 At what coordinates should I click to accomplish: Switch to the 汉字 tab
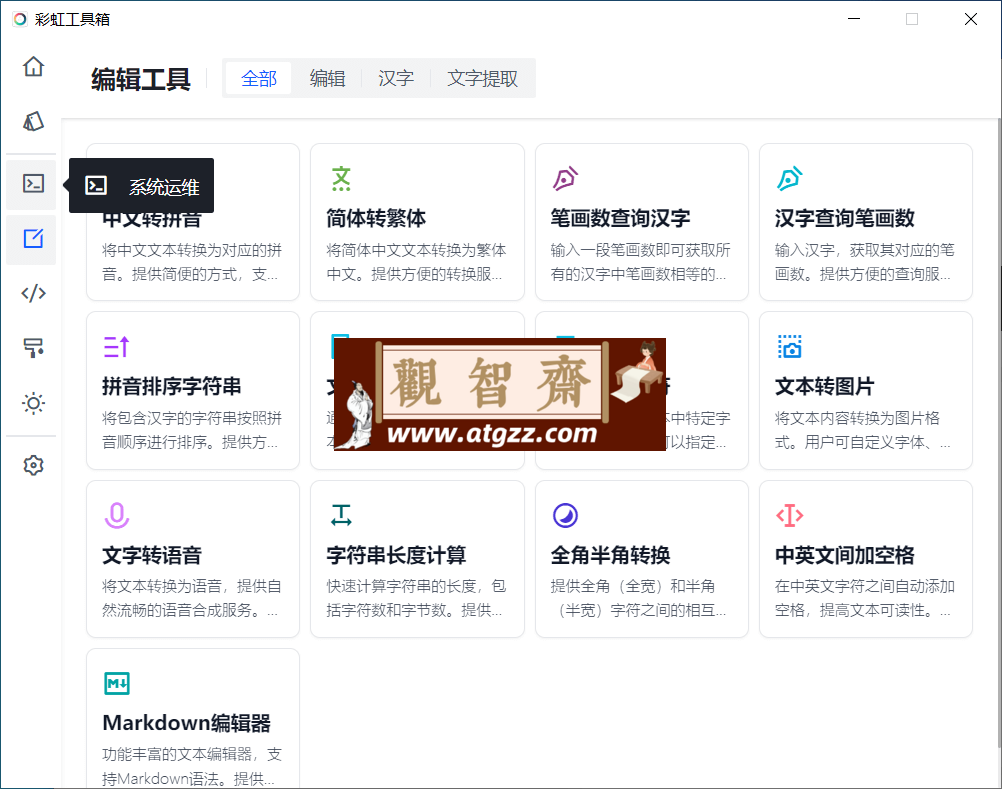396,79
